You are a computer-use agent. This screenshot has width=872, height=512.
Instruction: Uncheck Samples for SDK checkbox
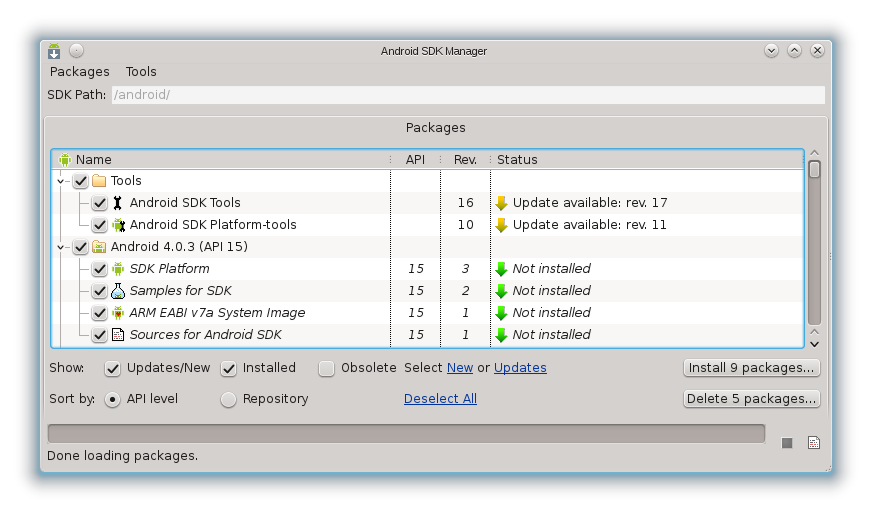coord(100,291)
